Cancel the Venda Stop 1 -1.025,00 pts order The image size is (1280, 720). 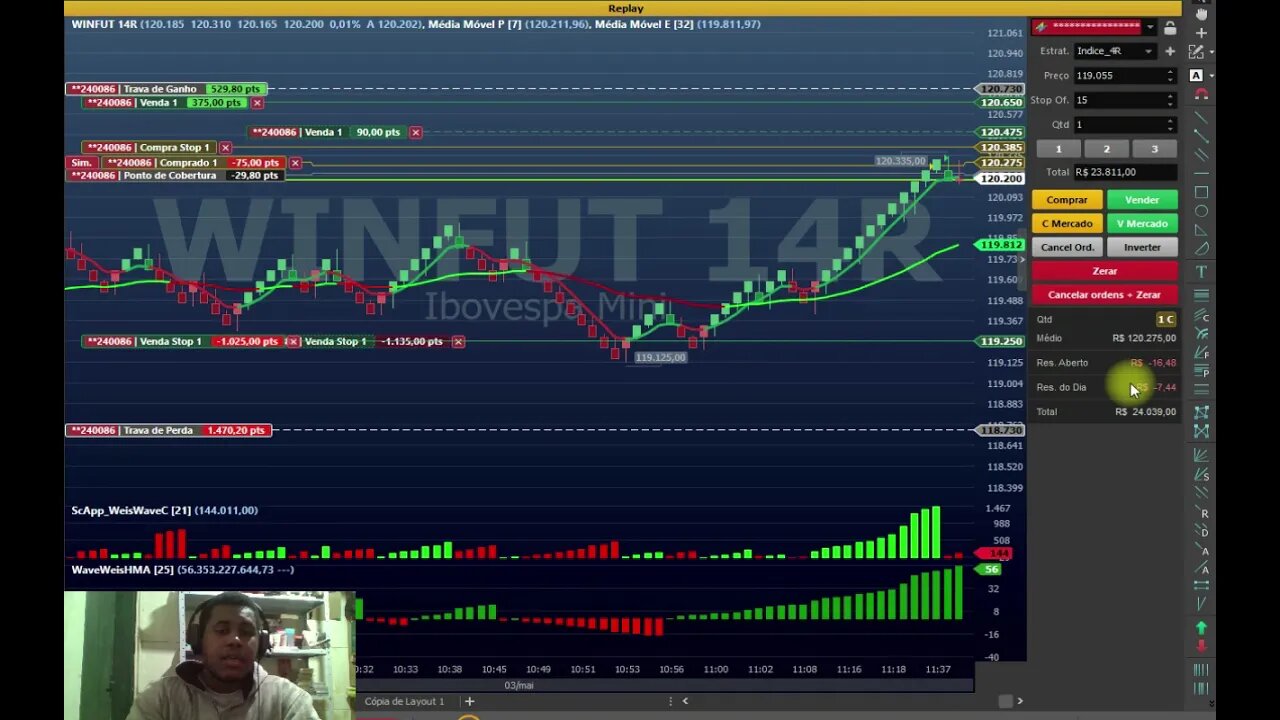pyautogui.click(x=291, y=341)
